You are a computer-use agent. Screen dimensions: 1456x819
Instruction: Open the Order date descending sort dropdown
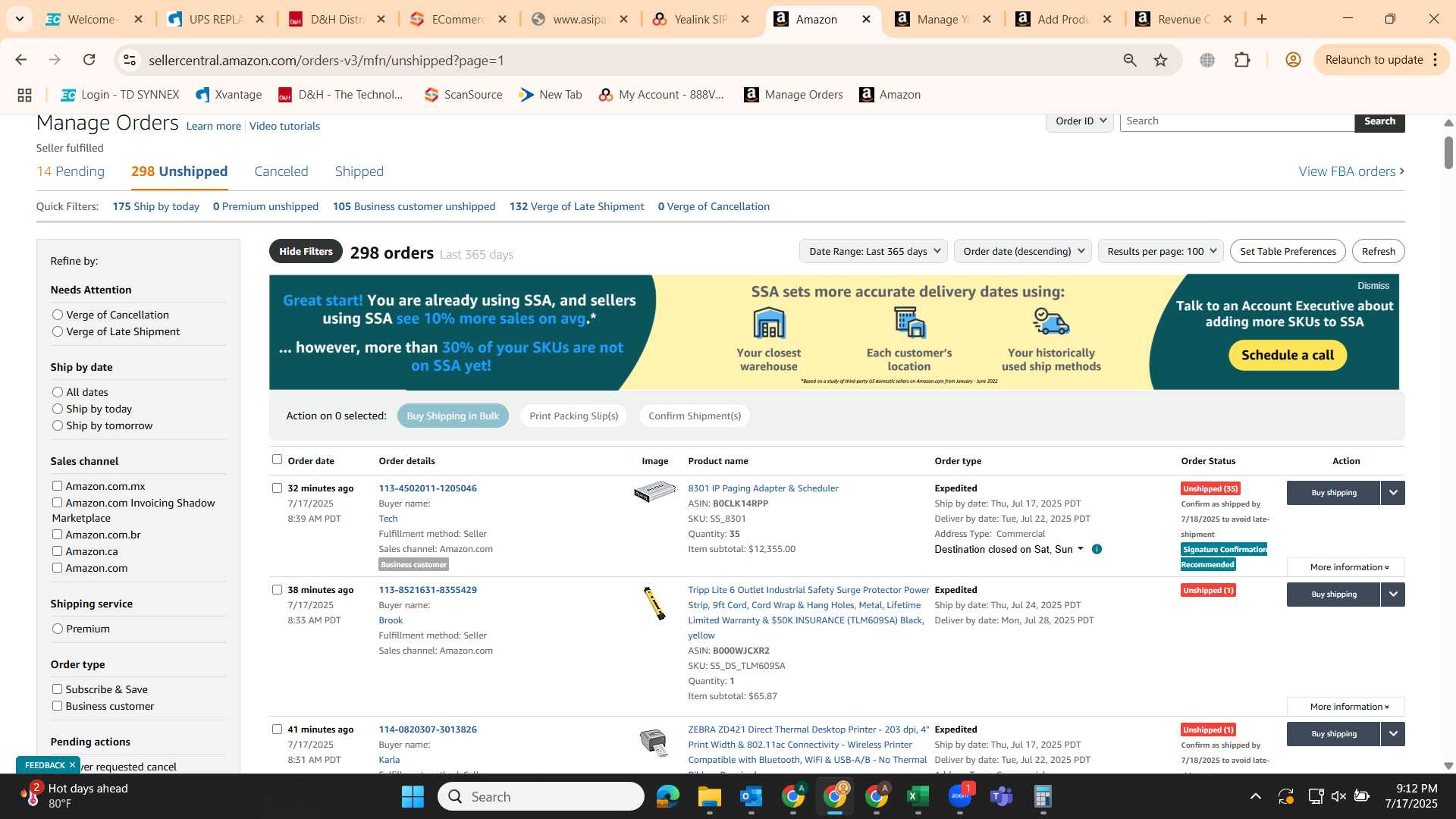click(1023, 252)
